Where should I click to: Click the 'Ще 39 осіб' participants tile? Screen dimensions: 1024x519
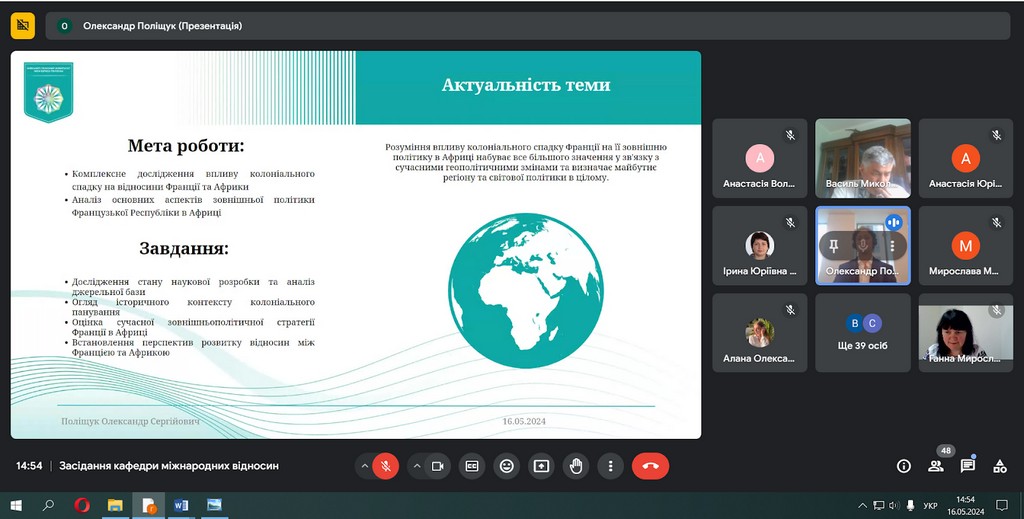point(863,332)
